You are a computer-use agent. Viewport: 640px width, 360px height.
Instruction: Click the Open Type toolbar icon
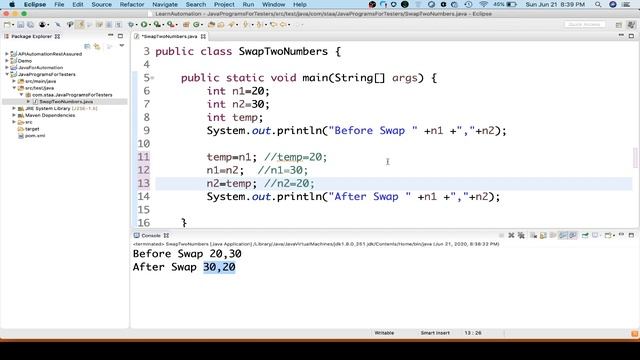[211, 25]
